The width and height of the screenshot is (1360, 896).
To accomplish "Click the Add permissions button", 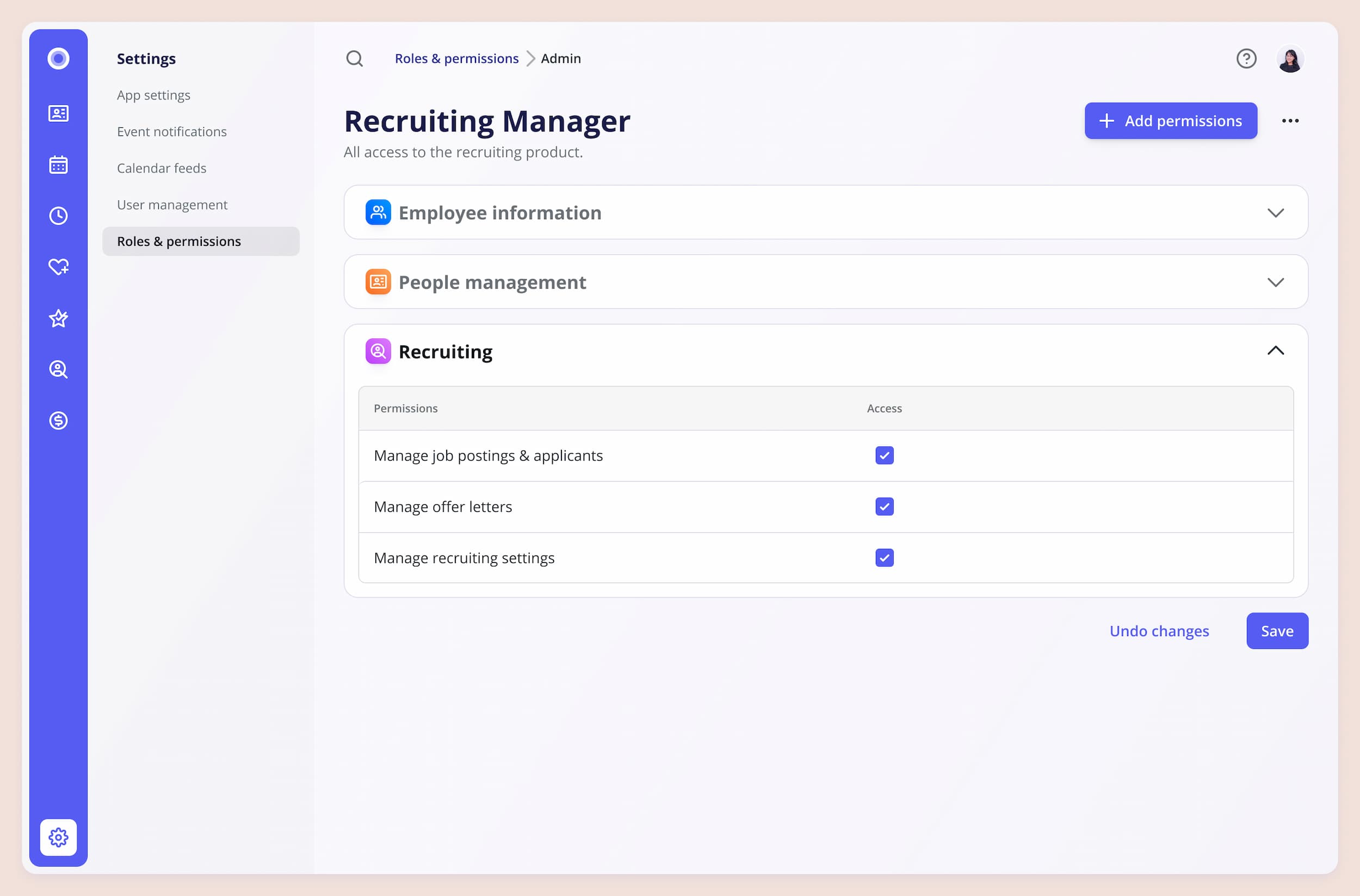I will point(1170,121).
